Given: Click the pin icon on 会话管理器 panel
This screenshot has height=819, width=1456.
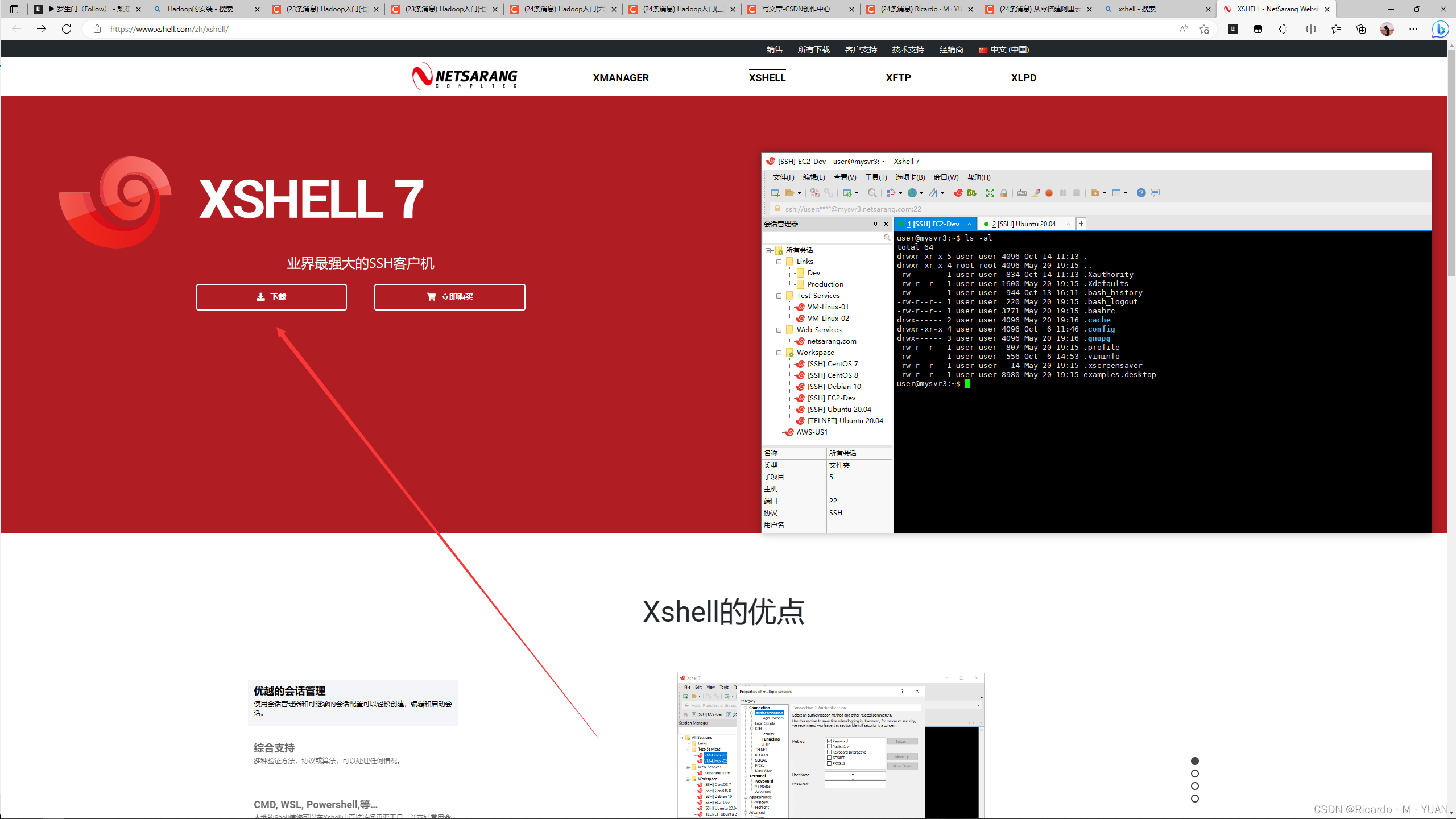Looking at the screenshot, I should pos(876,224).
